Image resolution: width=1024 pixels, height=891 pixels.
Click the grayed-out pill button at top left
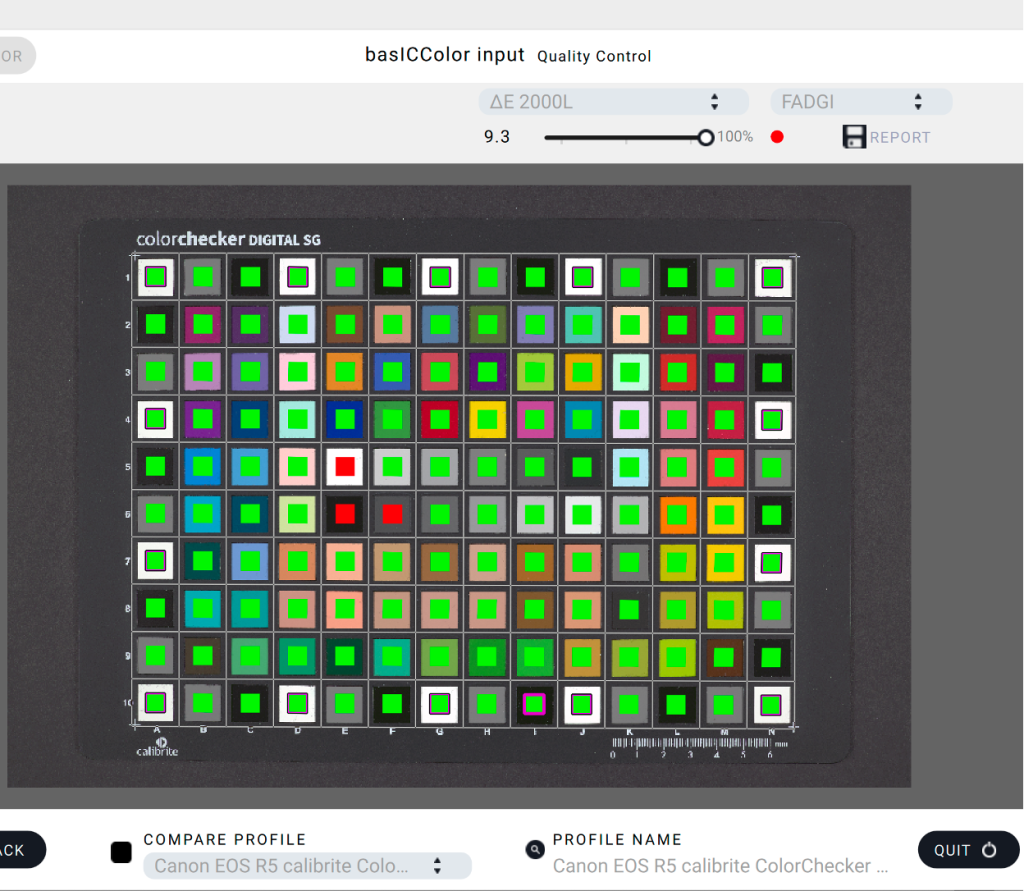click(x=15, y=56)
